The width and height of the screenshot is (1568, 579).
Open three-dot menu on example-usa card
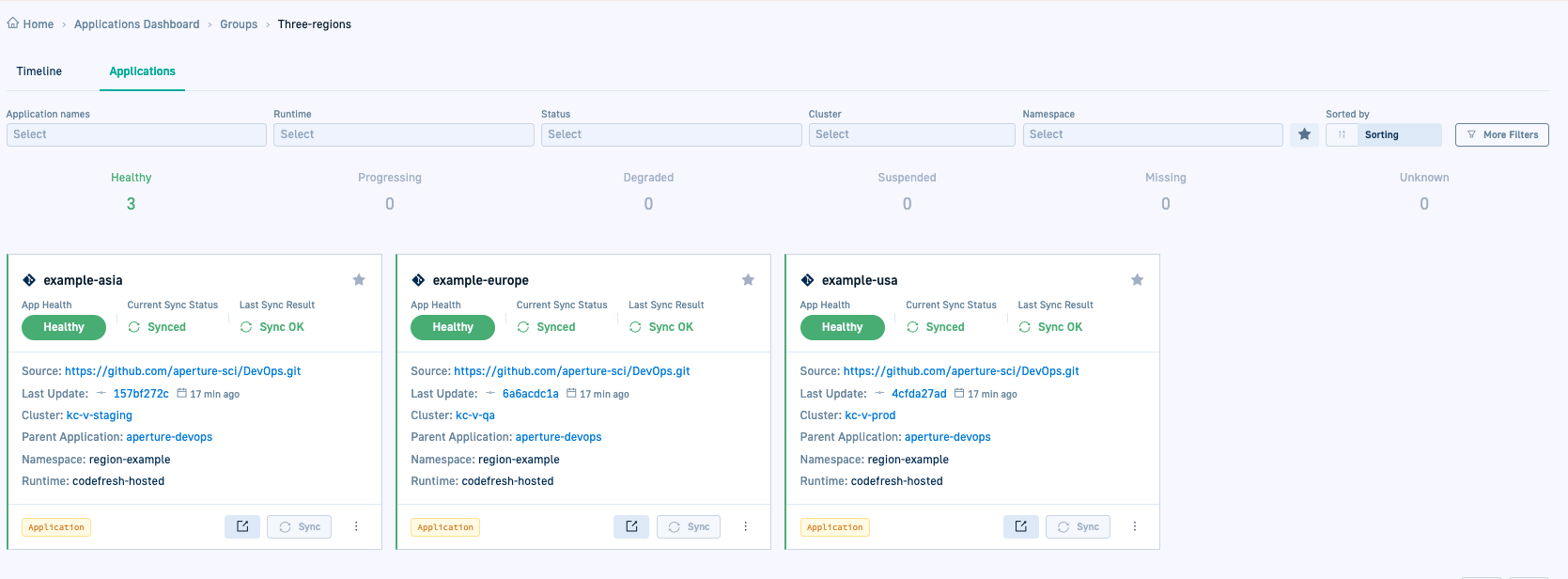(x=1134, y=526)
